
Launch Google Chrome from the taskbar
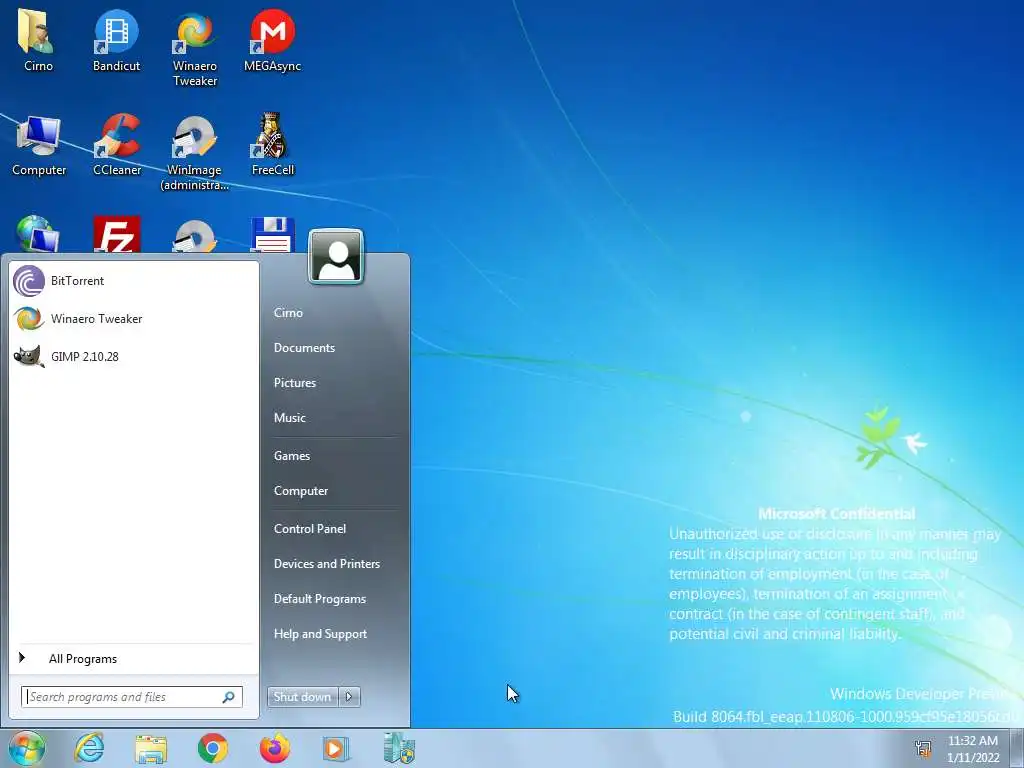[213, 748]
